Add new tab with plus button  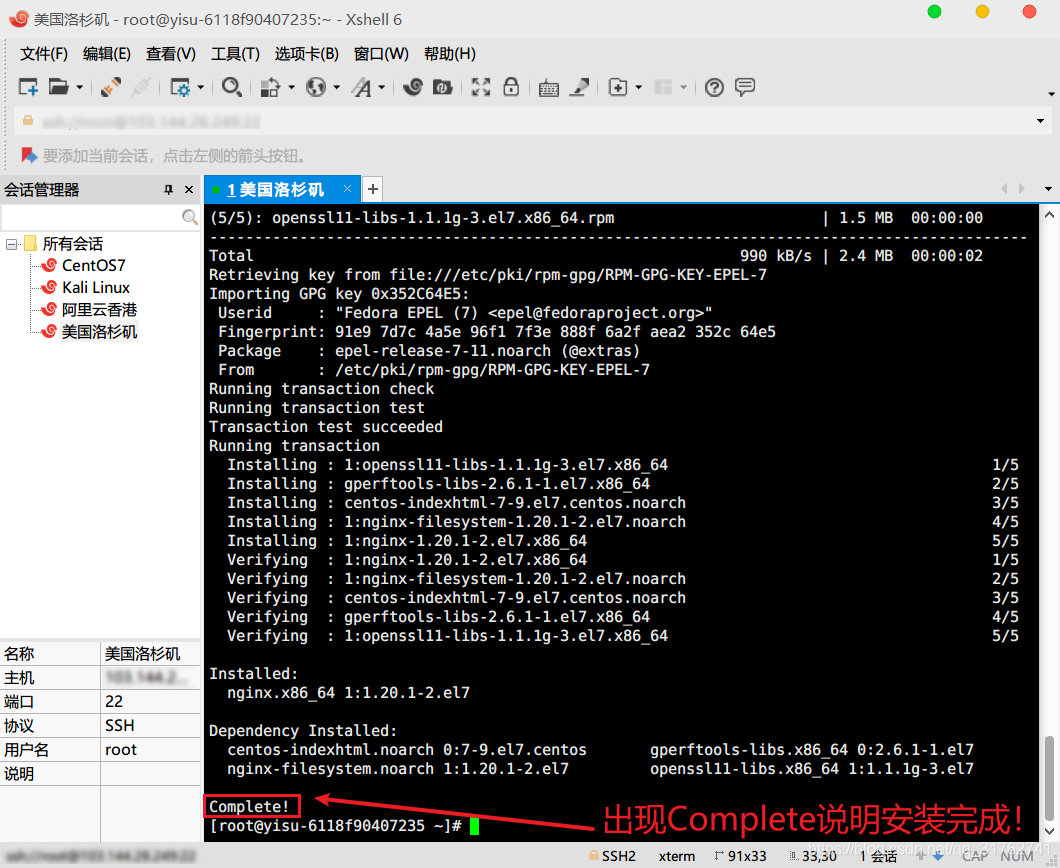(372, 189)
